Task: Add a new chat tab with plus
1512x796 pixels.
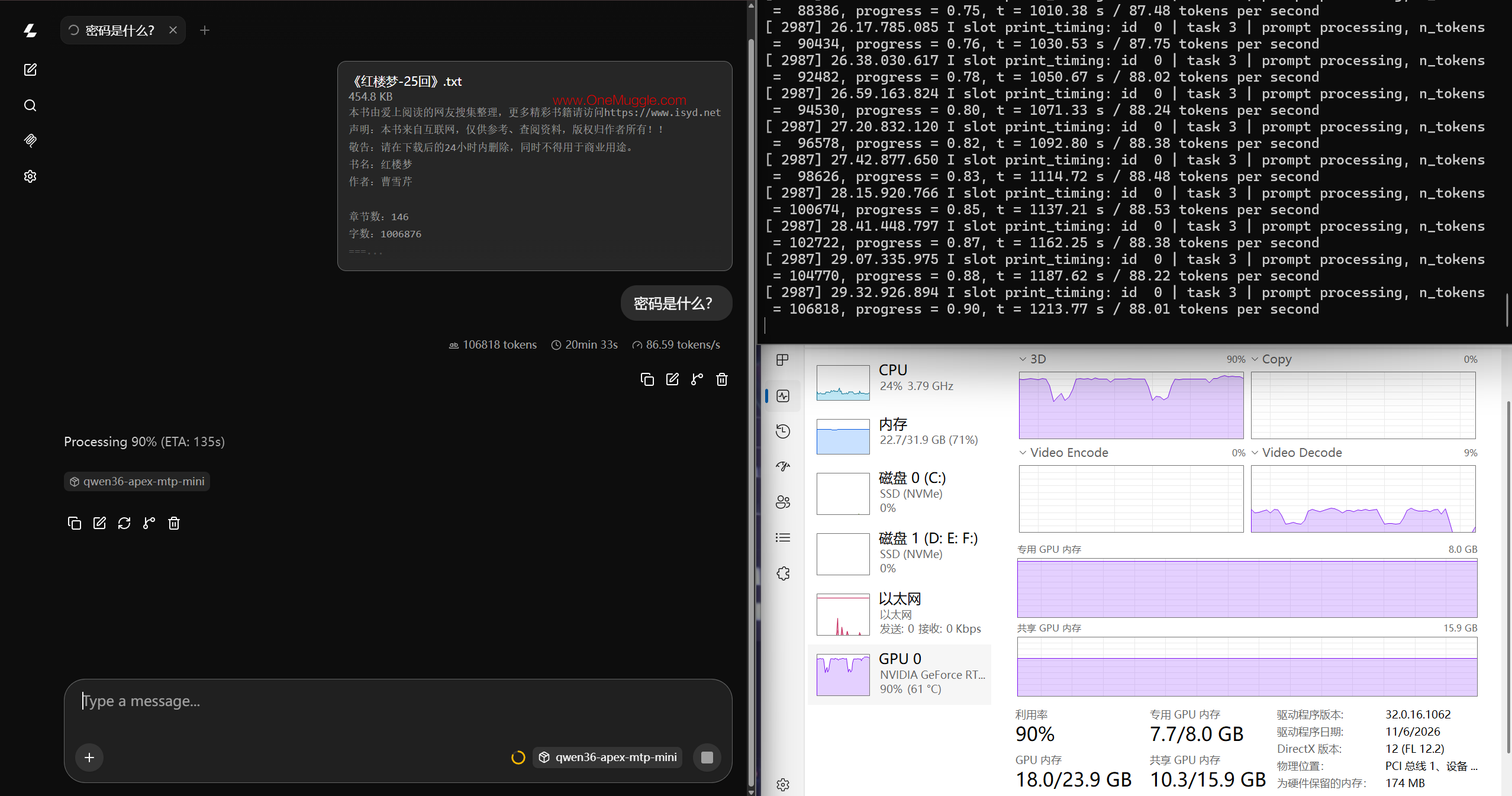Action: click(205, 30)
